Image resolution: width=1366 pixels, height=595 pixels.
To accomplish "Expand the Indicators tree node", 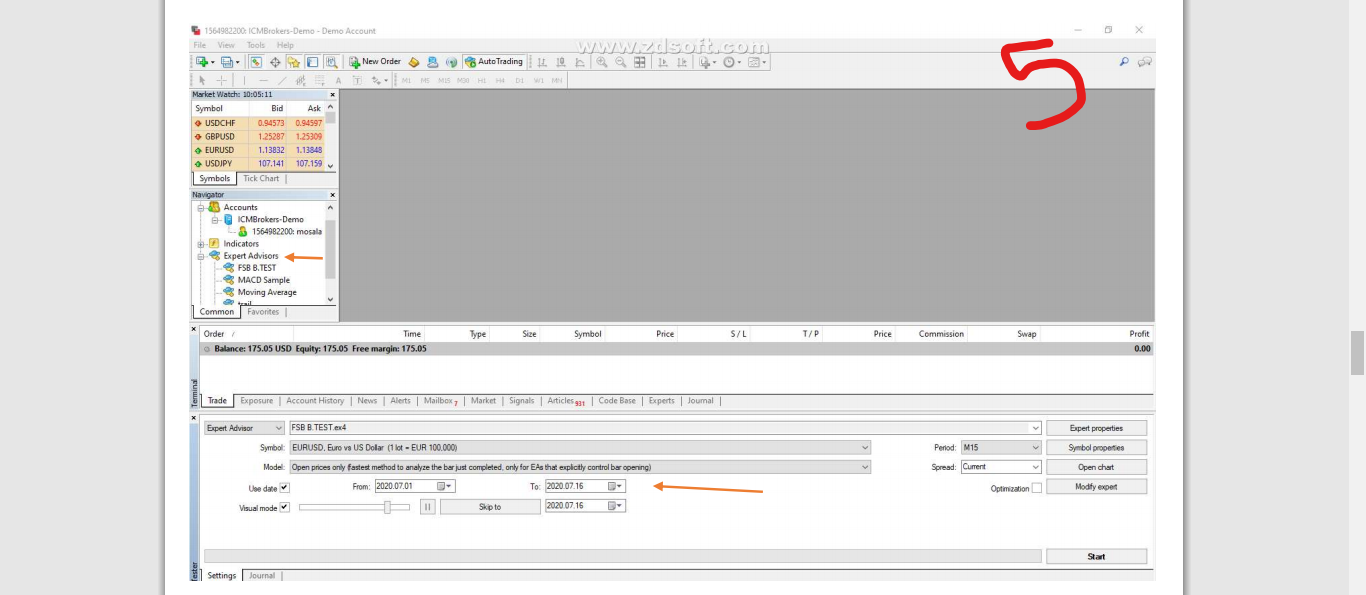I will coord(201,243).
